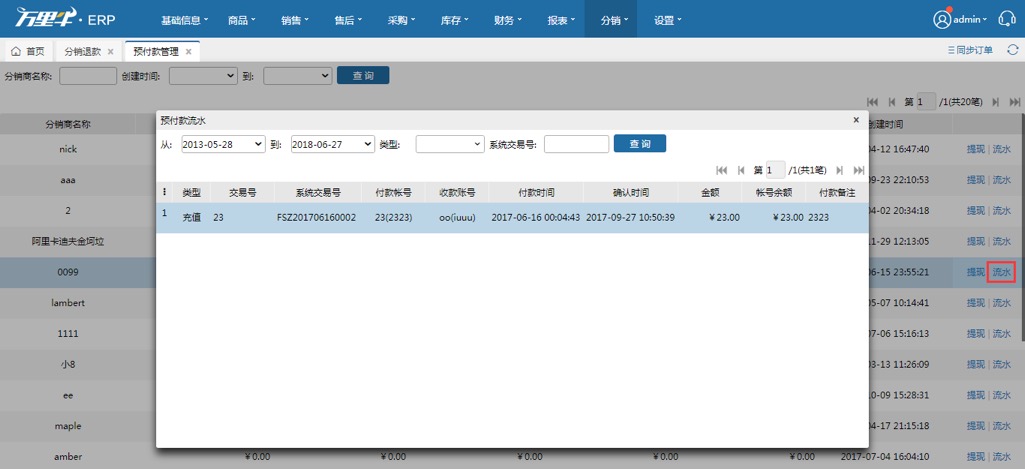Image resolution: width=1025 pixels, height=469 pixels.
Task: Click the 帐号余额 column header
Action: (774, 193)
